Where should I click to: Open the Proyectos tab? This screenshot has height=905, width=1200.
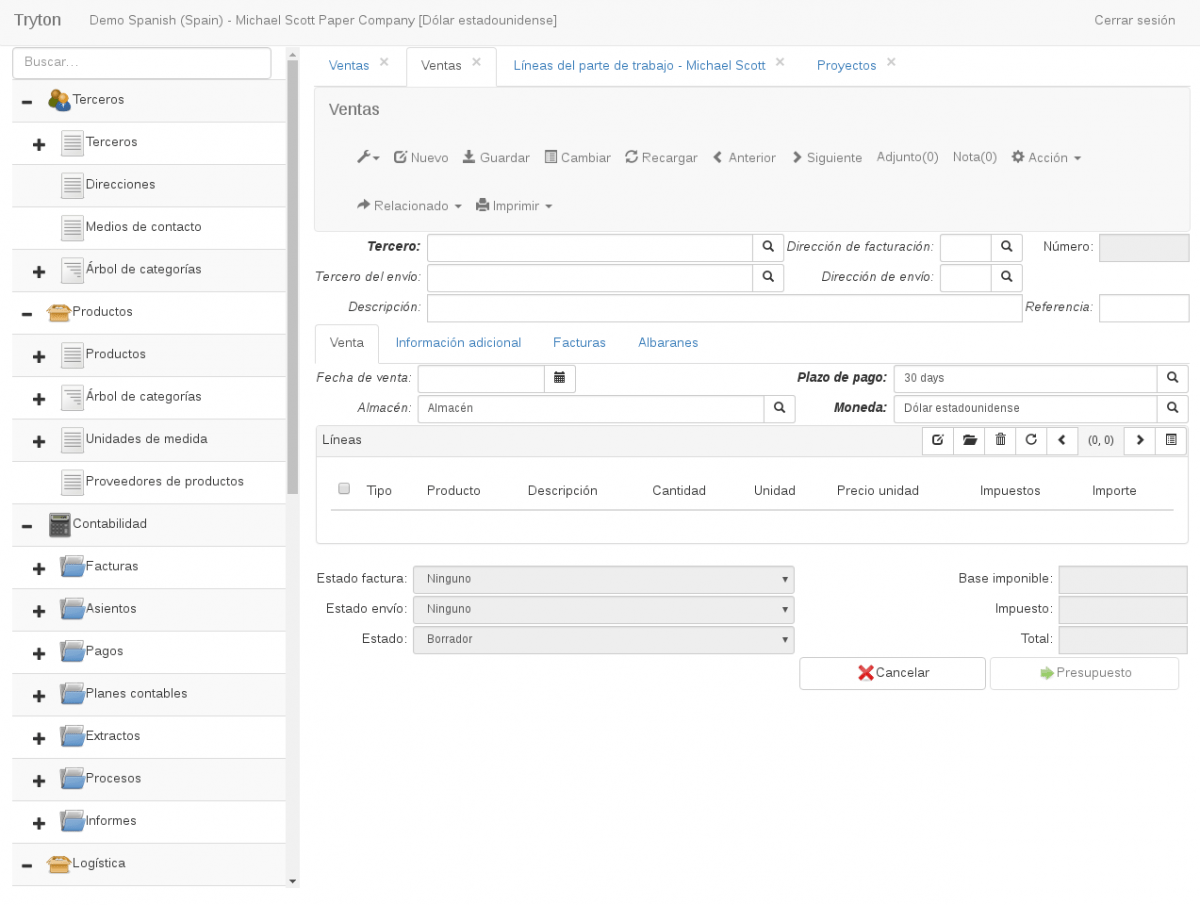[x=846, y=65]
